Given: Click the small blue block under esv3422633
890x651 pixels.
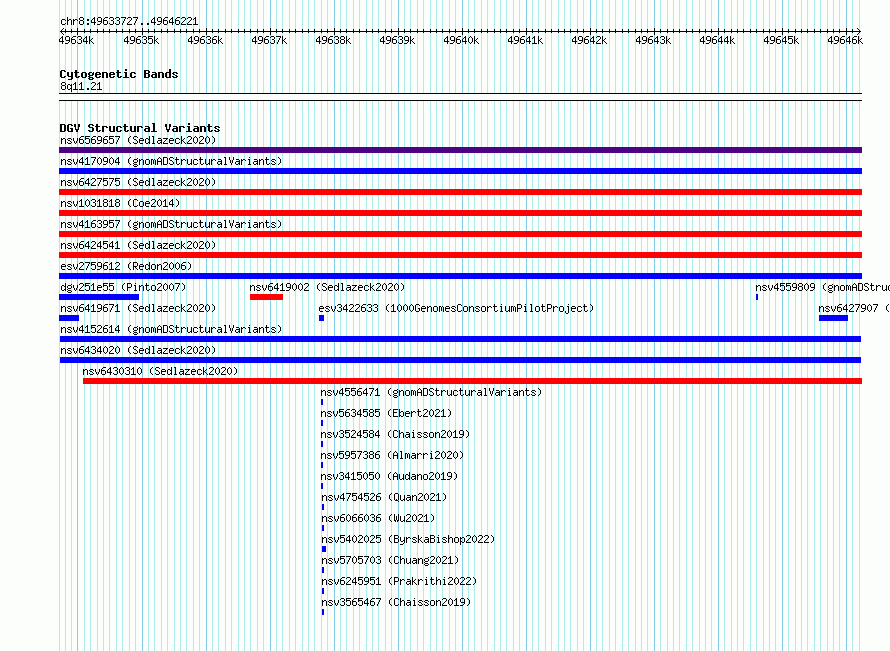Looking at the screenshot, I should tap(321, 318).
